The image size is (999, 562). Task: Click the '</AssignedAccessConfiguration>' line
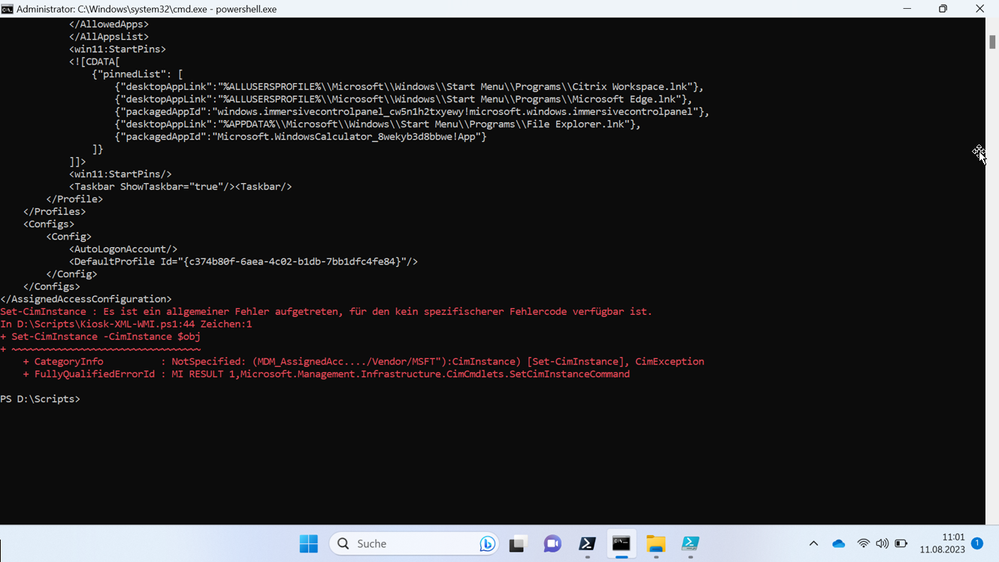86,299
